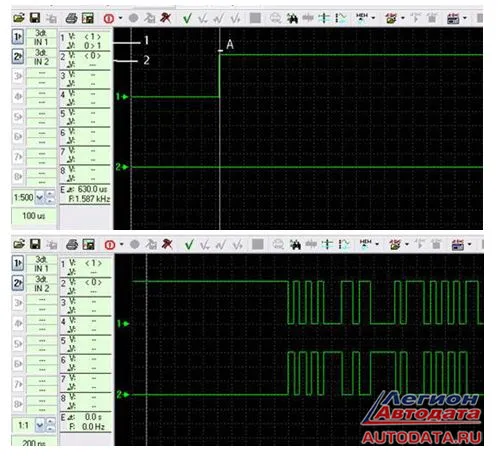Click the open file folder icon in top window
The width and height of the screenshot is (498, 456).
coord(19,18)
